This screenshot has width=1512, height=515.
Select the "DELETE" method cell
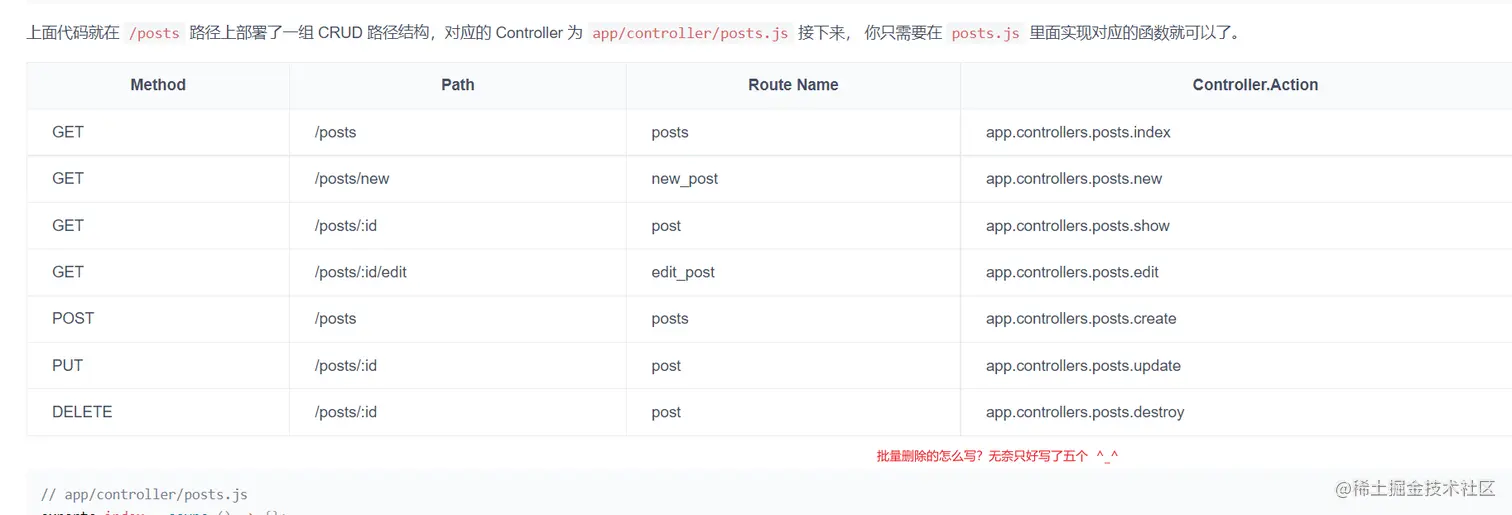[x=82, y=412]
